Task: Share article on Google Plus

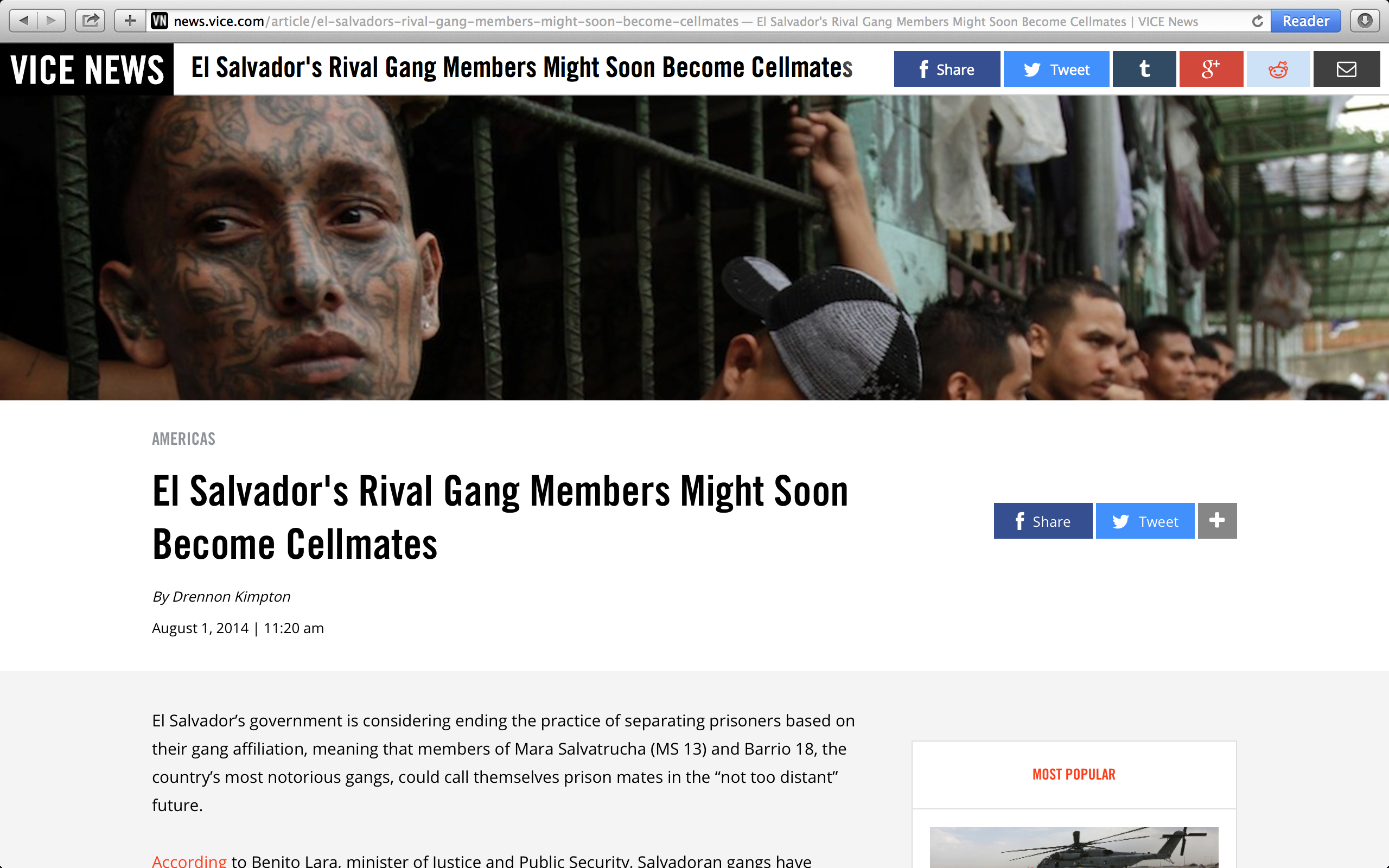Action: coord(1211,69)
